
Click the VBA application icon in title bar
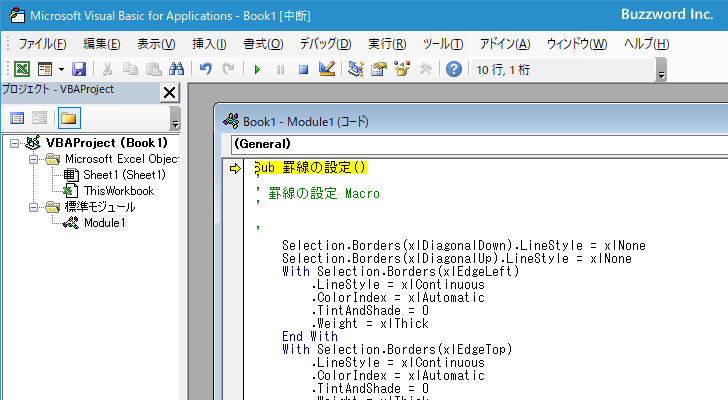[x=17, y=15]
